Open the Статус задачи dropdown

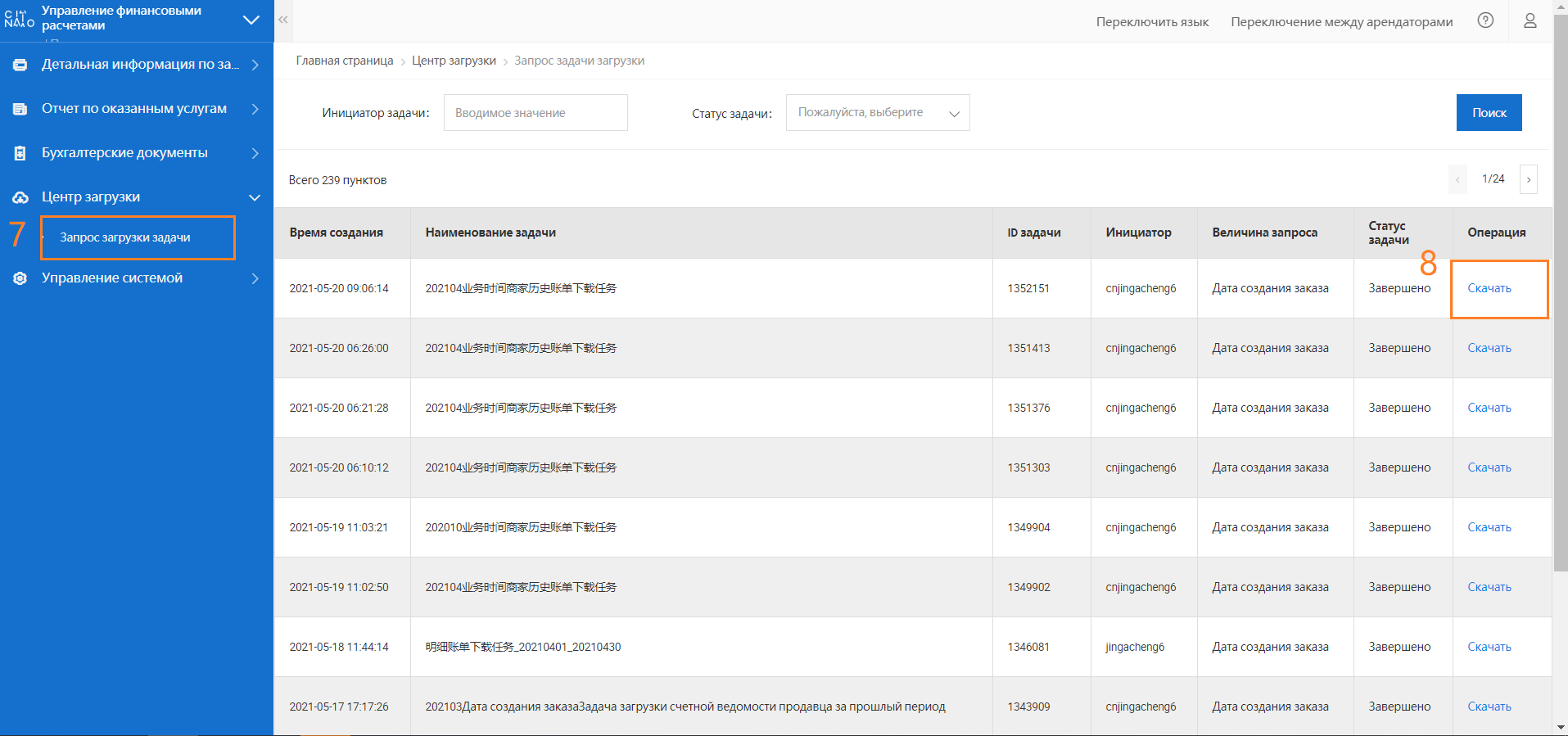tap(878, 113)
